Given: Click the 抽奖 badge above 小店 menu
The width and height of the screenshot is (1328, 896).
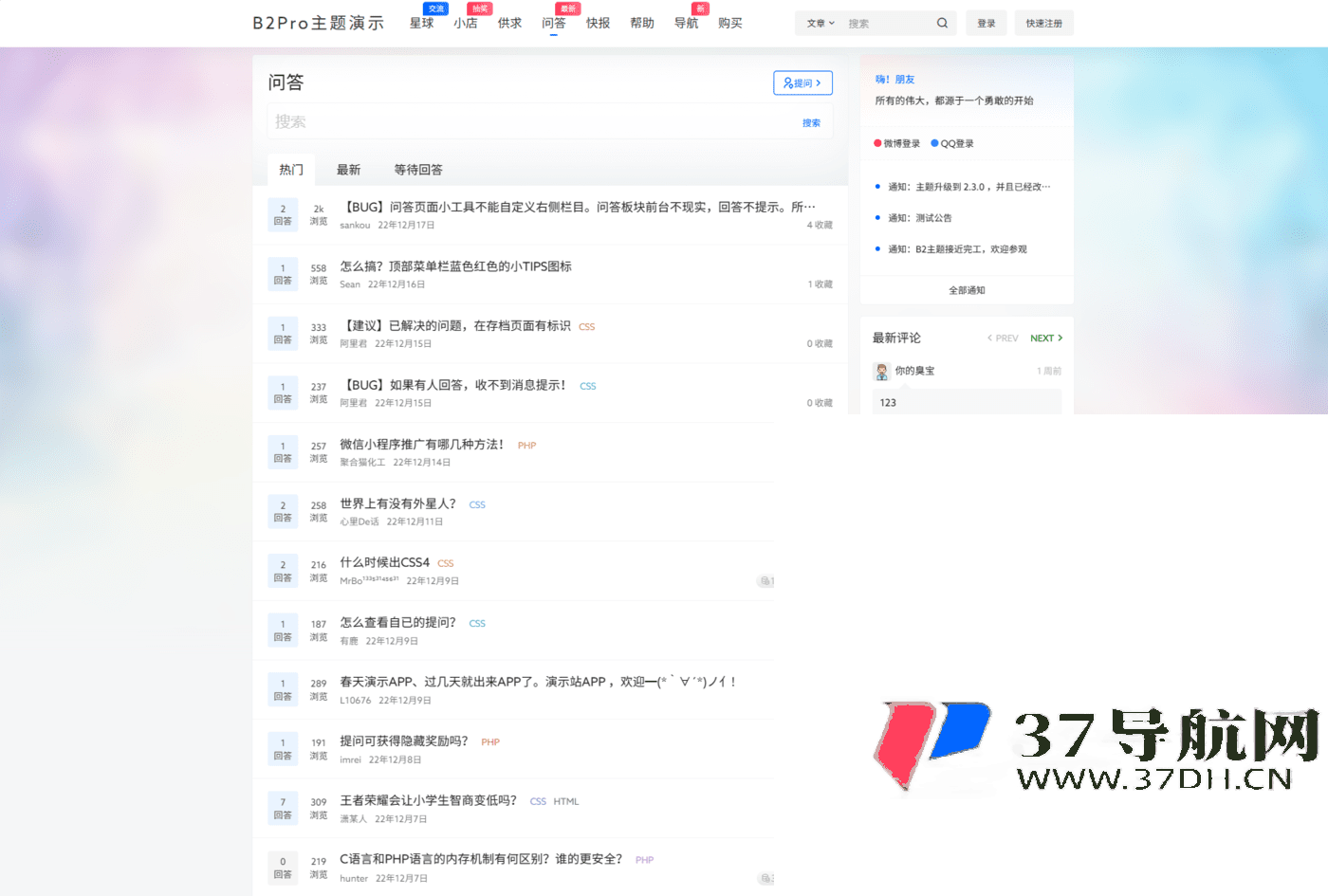Looking at the screenshot, I should (x=479, y=8).
